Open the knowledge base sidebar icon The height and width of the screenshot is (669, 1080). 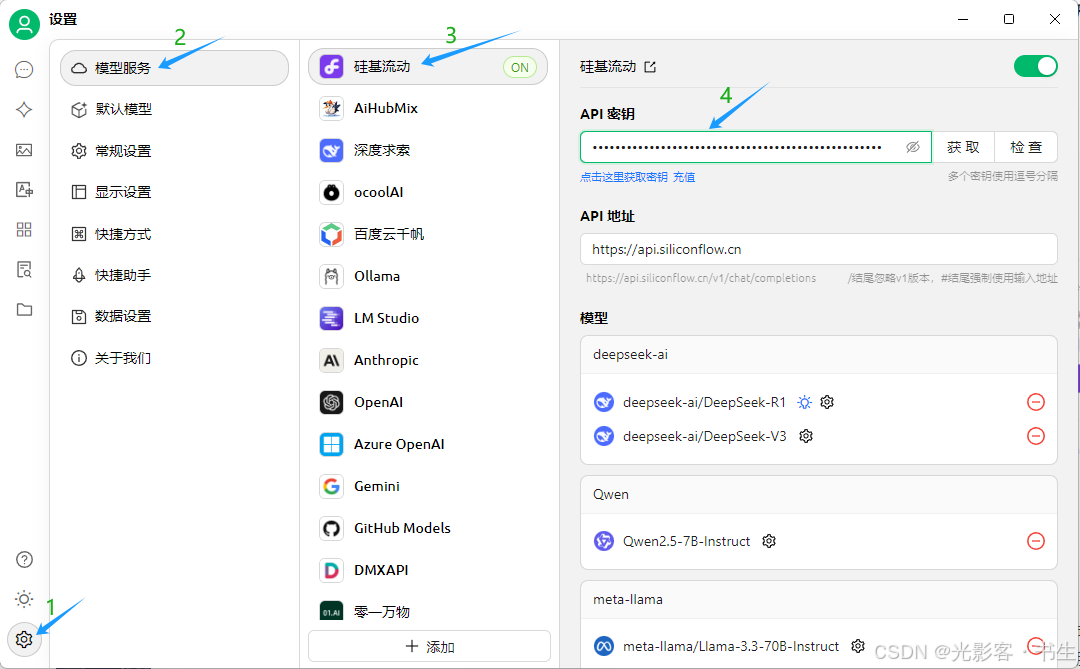[24, 269]
